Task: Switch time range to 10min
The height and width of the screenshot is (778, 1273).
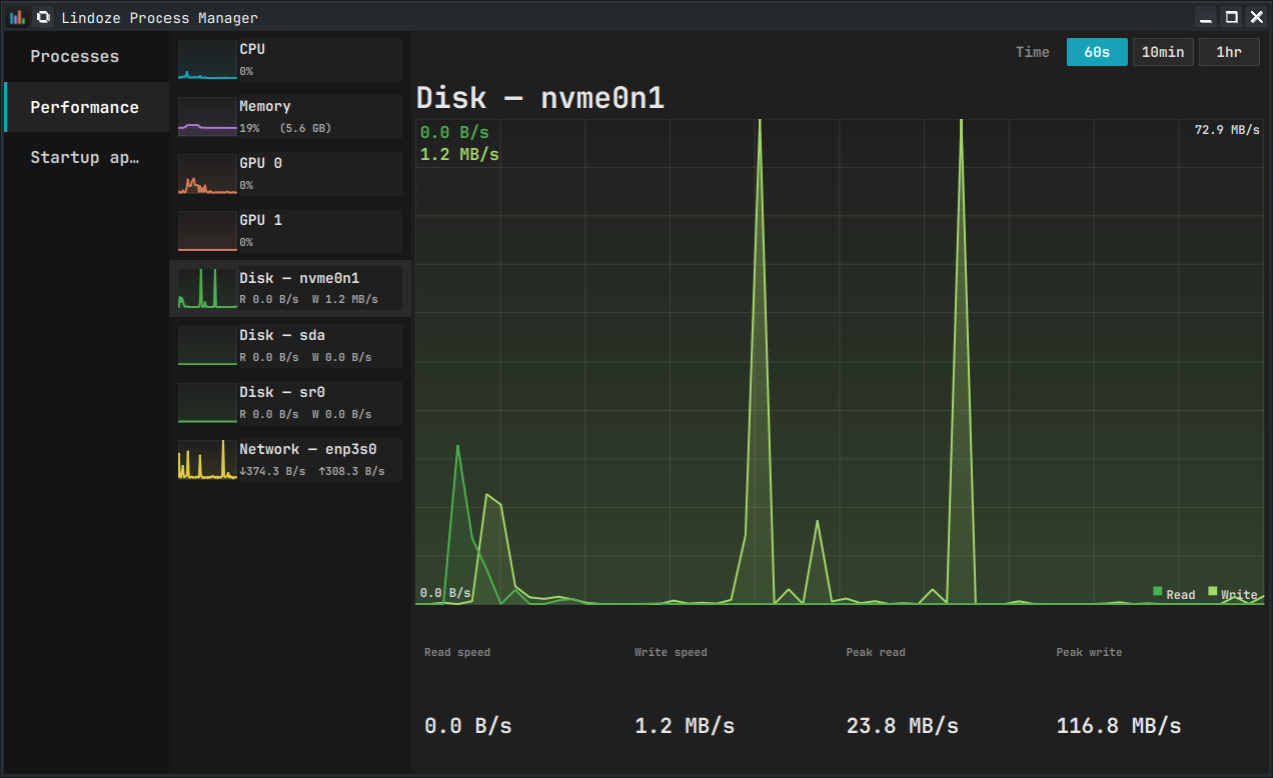Action: click(x=1163, y=52)
